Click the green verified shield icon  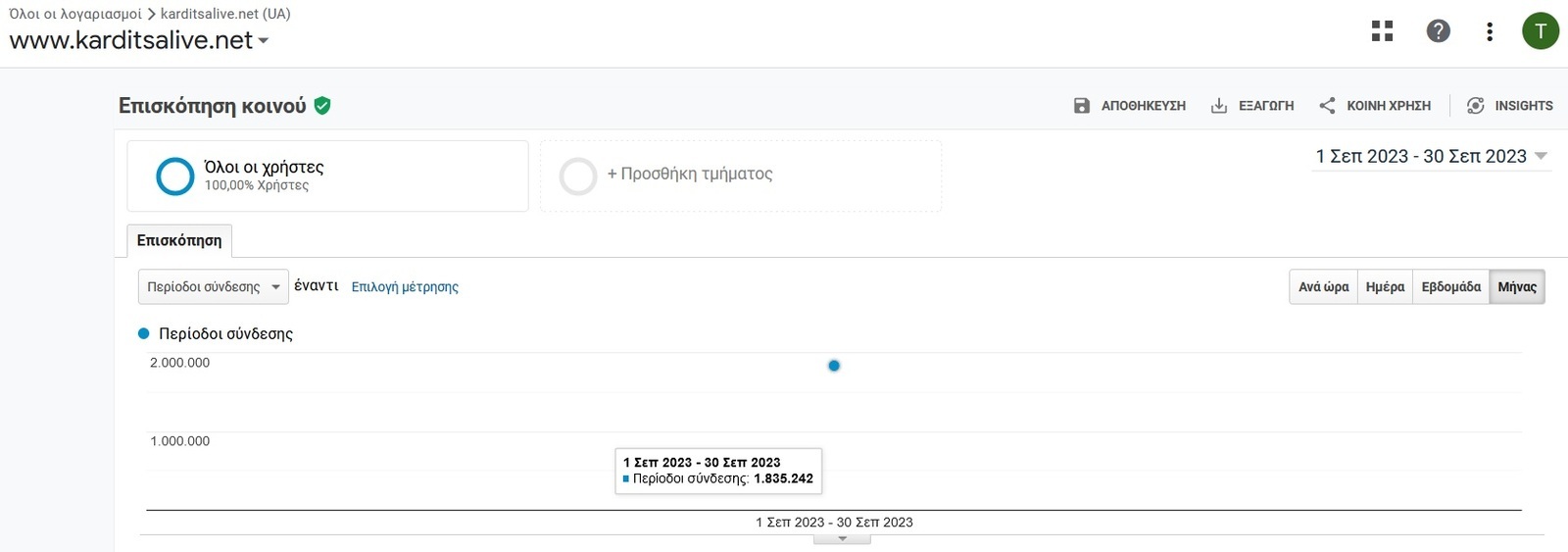[x=322, y=105]
